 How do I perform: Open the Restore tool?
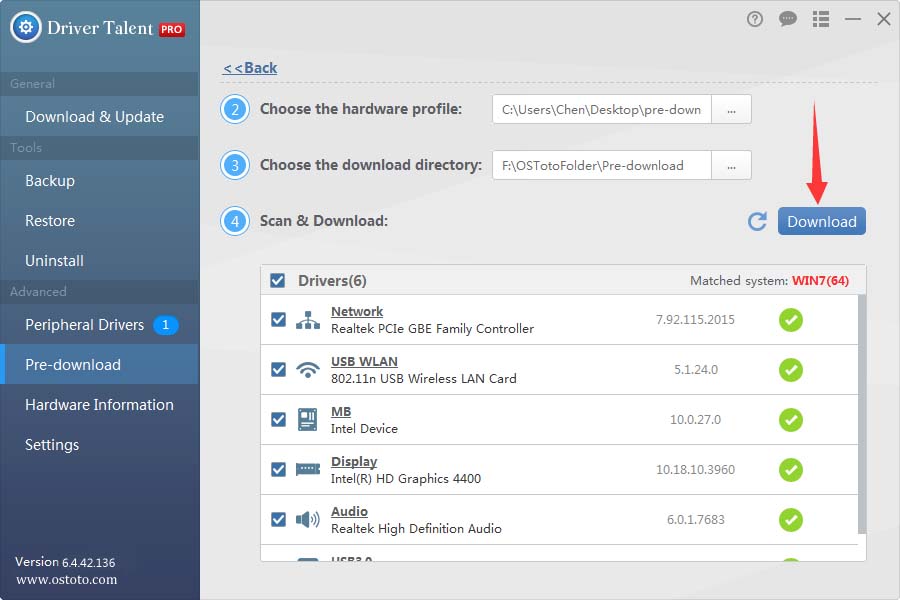pos(100,221)
